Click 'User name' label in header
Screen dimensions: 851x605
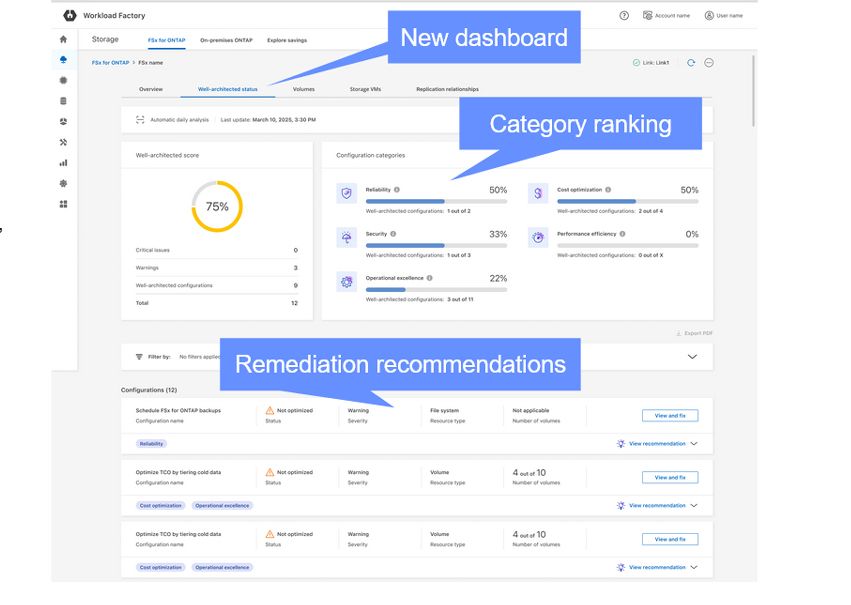coord(729,16)
